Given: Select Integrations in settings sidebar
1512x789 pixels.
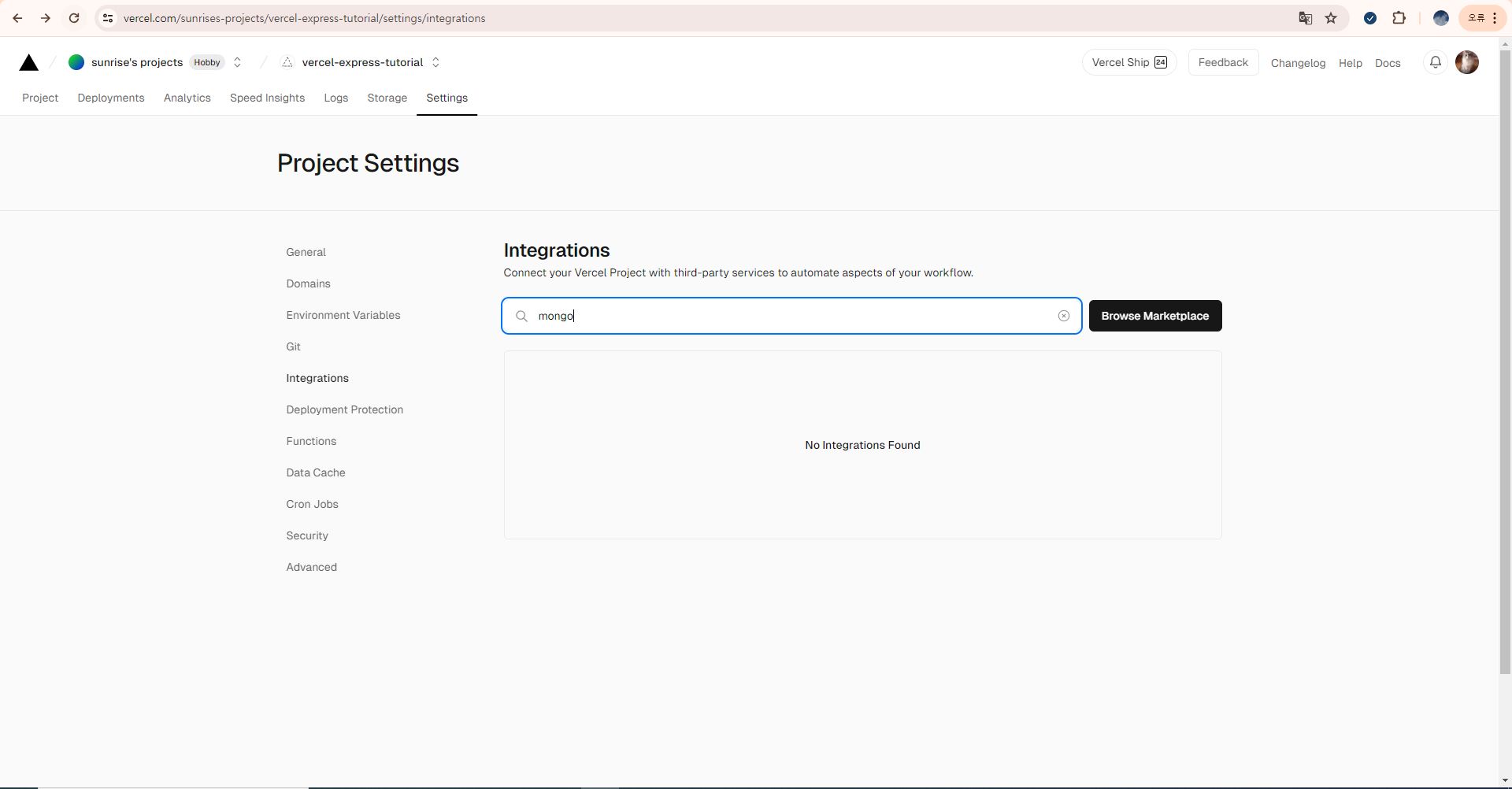Looking at the screenshot, I should tap(317, 378).
